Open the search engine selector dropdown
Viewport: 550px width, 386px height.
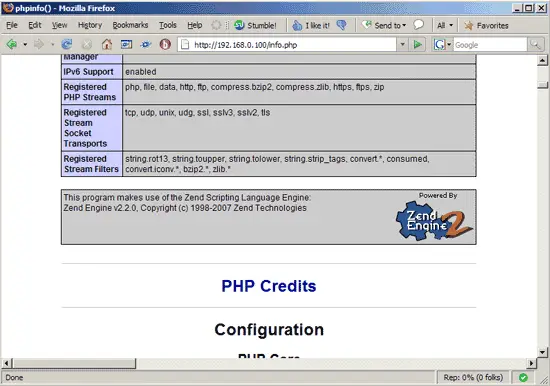click(442, 45)
